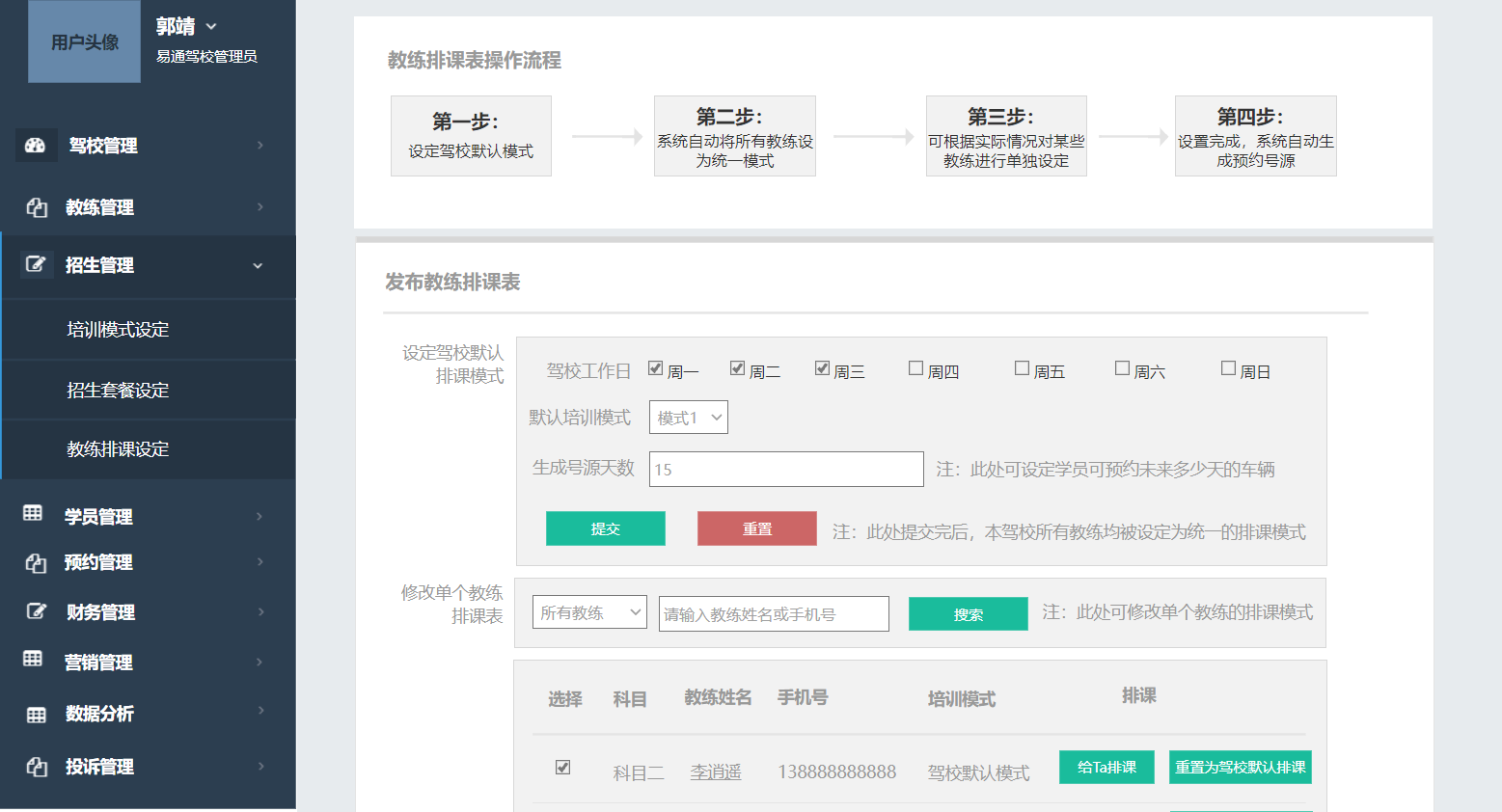Click the 培训模式 column header
Viewport: 1502px width, 812px height.
coord(962,699)
